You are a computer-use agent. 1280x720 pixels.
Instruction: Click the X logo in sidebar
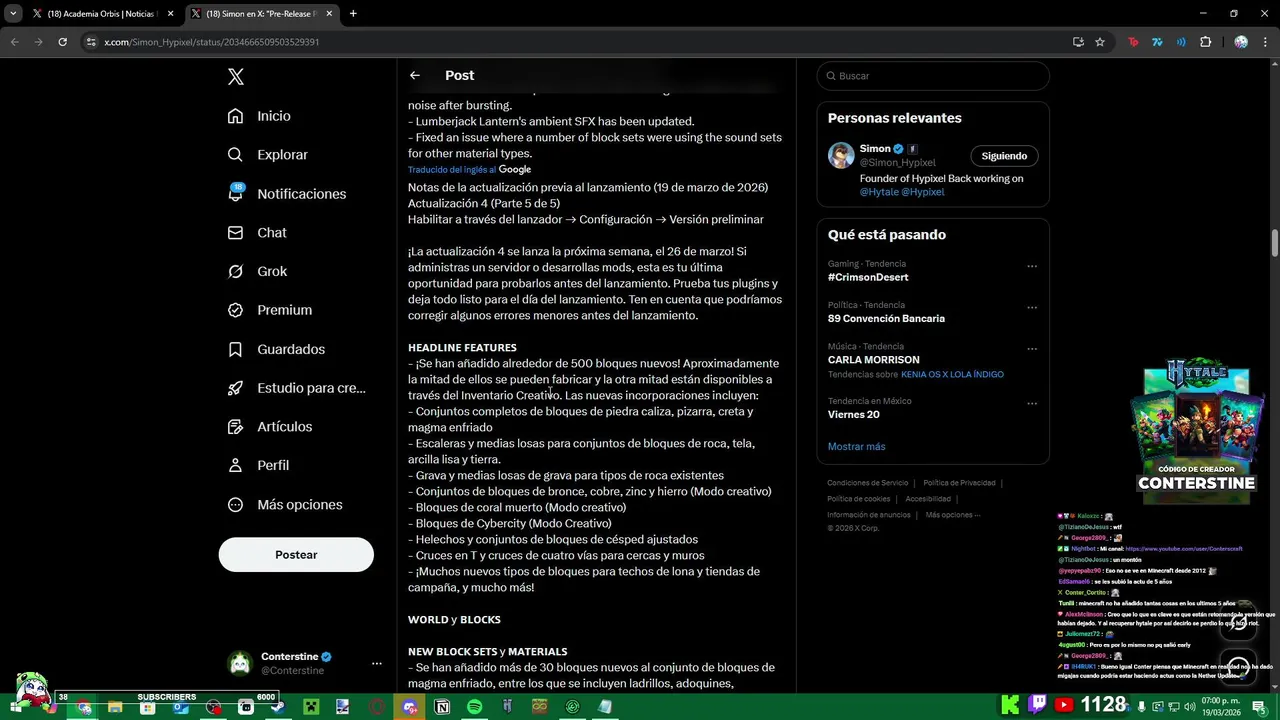point(236,77)
